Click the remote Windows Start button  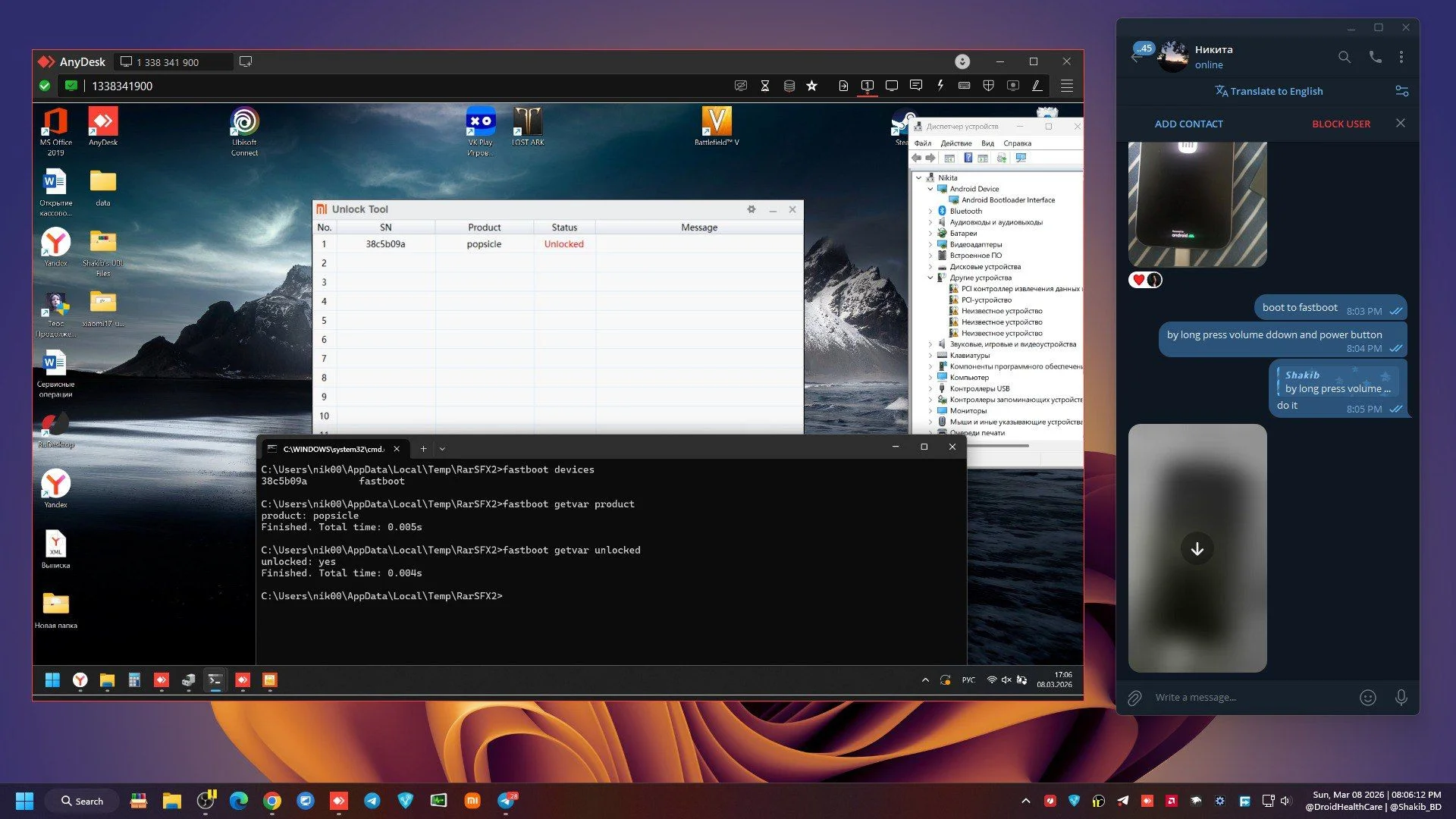click(x=52, y=680)
